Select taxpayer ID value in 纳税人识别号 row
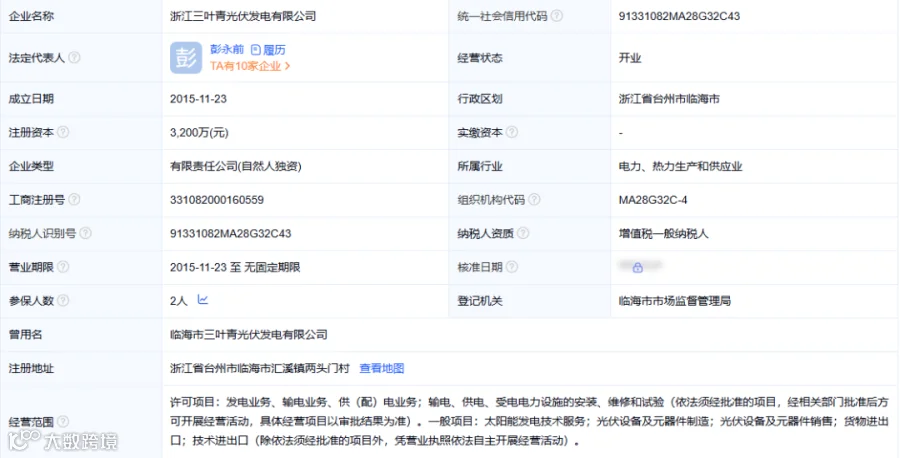The width and height of the screenshot is (900, 458). pos(231,234)
